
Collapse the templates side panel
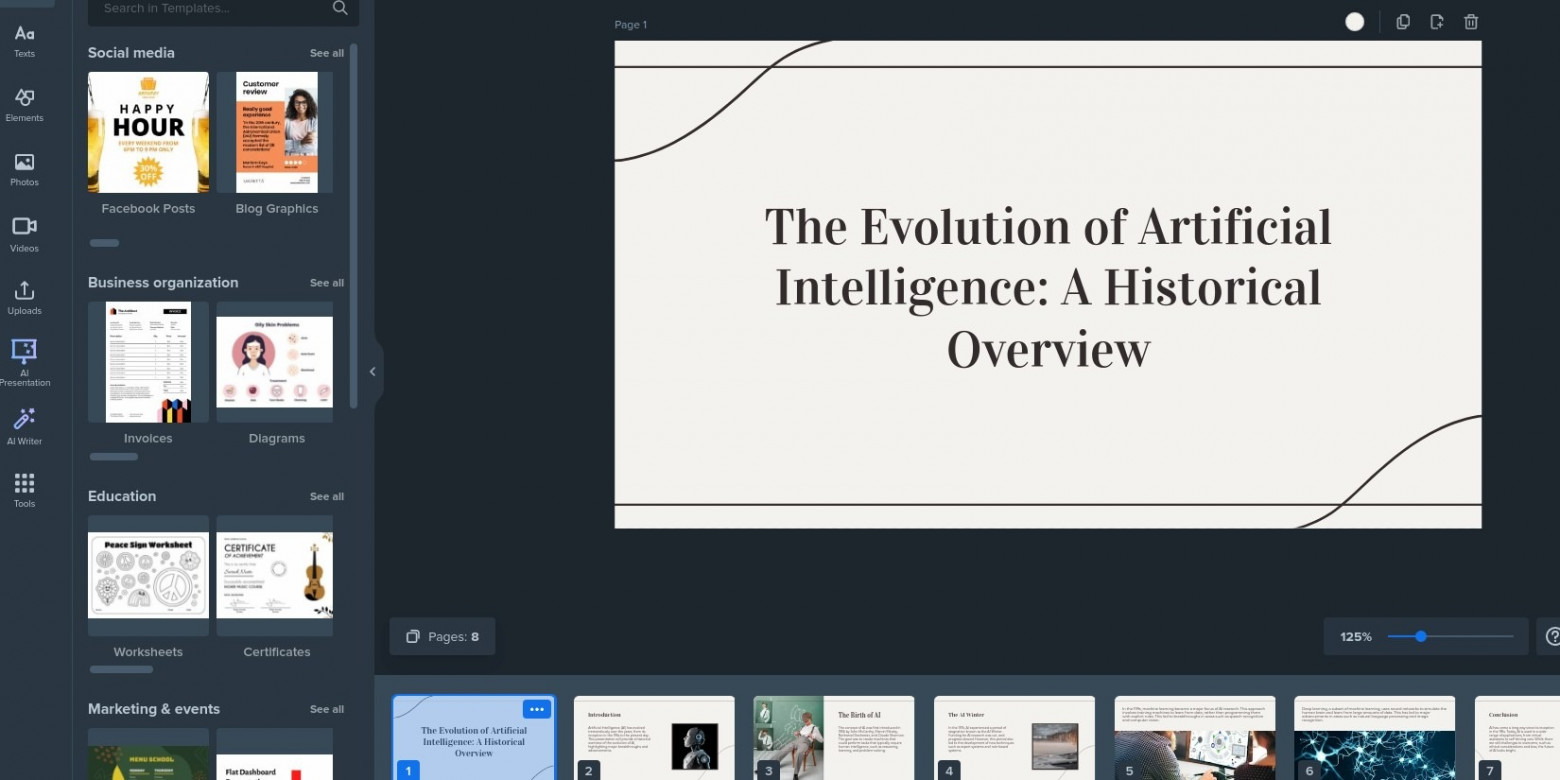coord(372,372)
